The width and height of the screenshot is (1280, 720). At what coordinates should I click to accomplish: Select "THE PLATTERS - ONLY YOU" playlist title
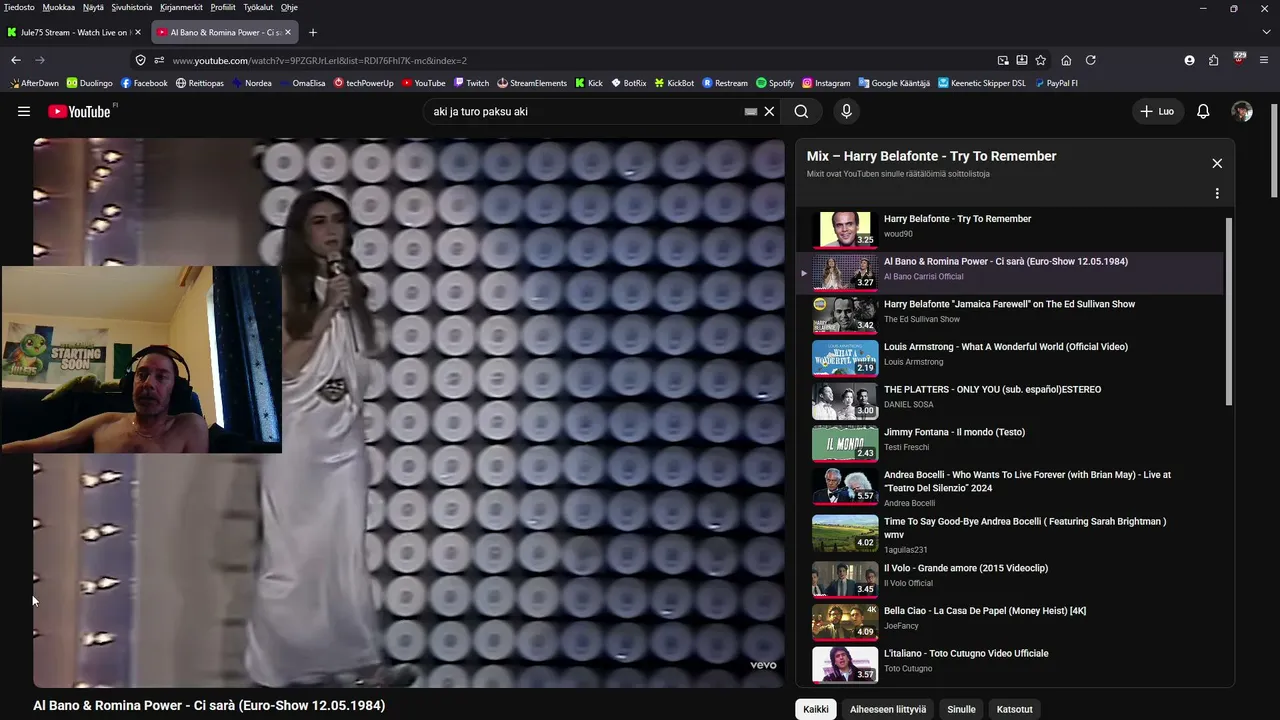pos(992,390)
